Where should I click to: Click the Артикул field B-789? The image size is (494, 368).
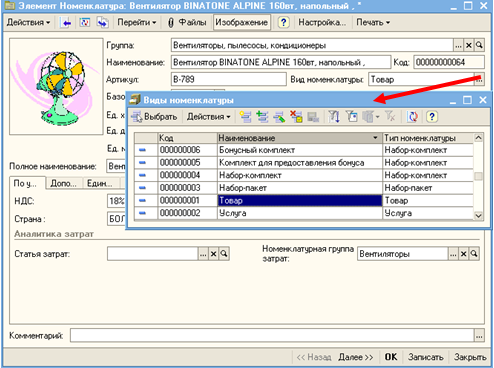(x=228, y=79)
